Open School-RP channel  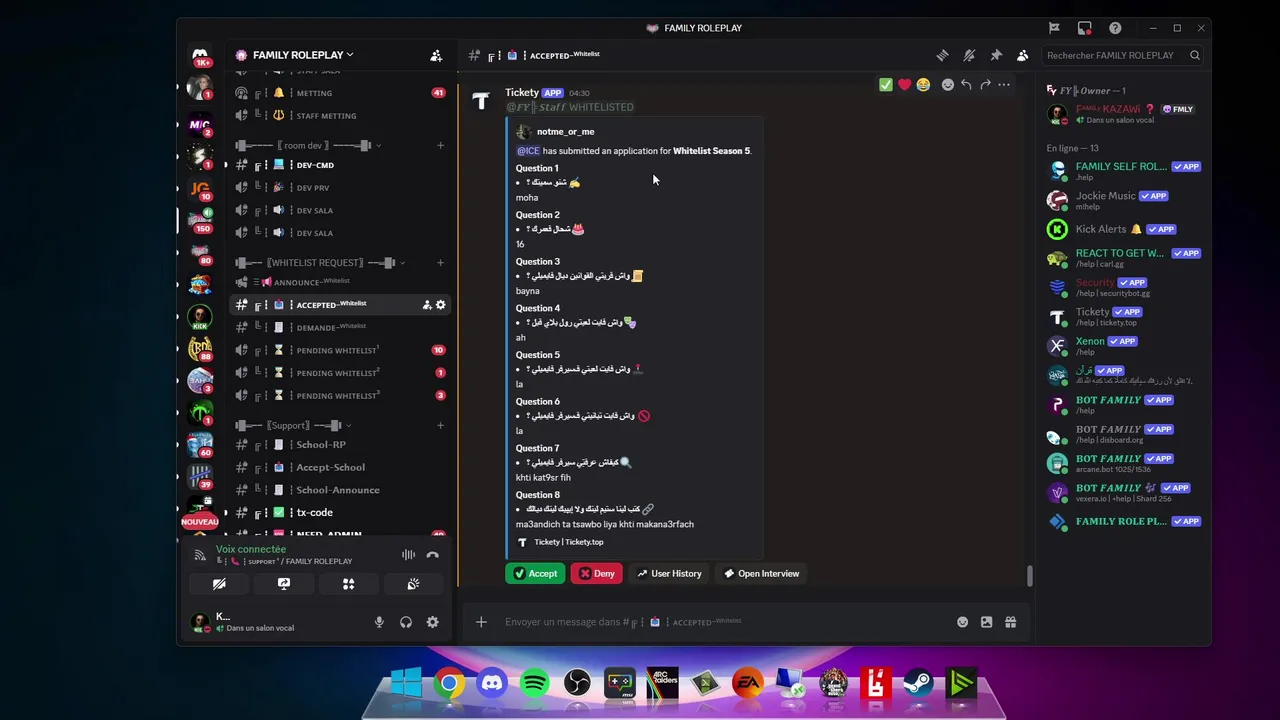coord(340,444)
